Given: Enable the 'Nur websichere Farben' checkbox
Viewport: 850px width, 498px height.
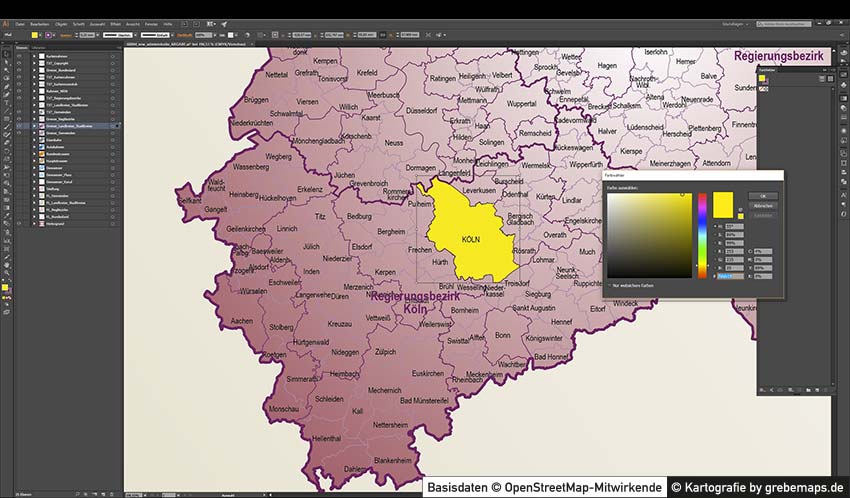Looking at the screenshot, I should click(x=609, y=284).
